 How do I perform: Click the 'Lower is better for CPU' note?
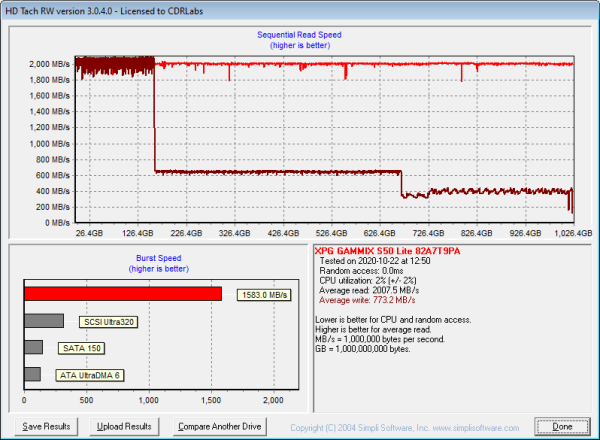pos(393,320)
